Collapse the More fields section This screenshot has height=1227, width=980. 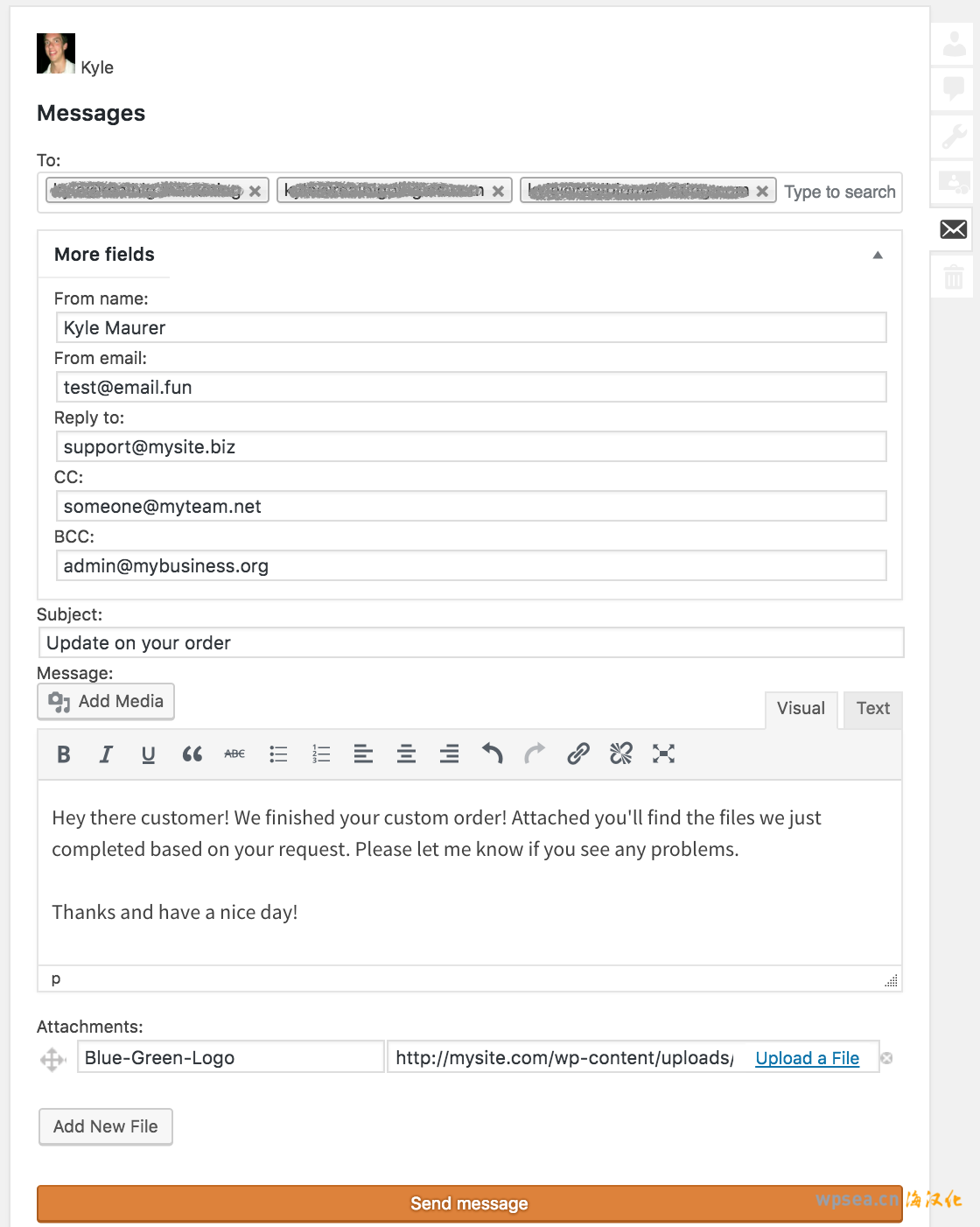click(x=878, y=256)
